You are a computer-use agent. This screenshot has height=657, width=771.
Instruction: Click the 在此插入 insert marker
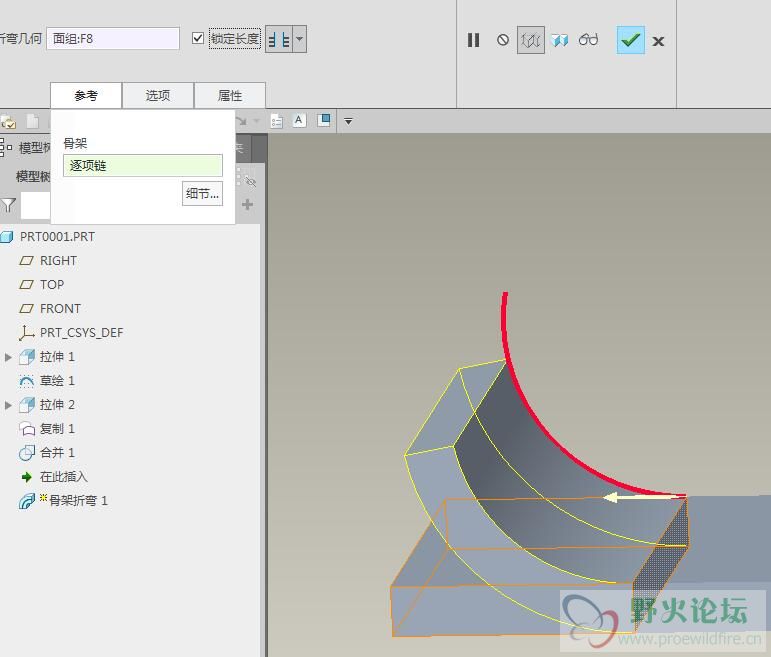(63, 477)
